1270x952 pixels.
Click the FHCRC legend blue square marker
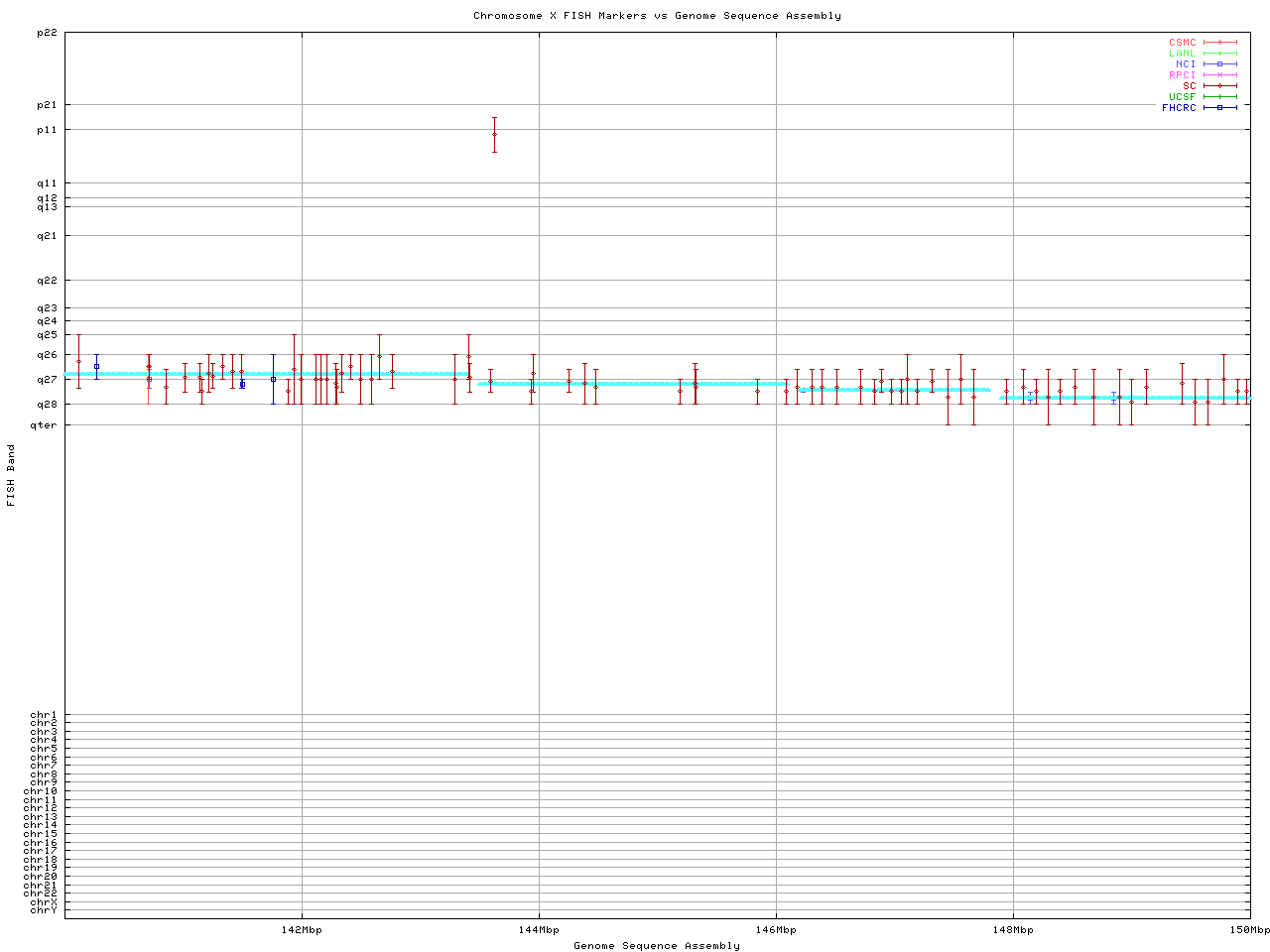(1219, 107)
